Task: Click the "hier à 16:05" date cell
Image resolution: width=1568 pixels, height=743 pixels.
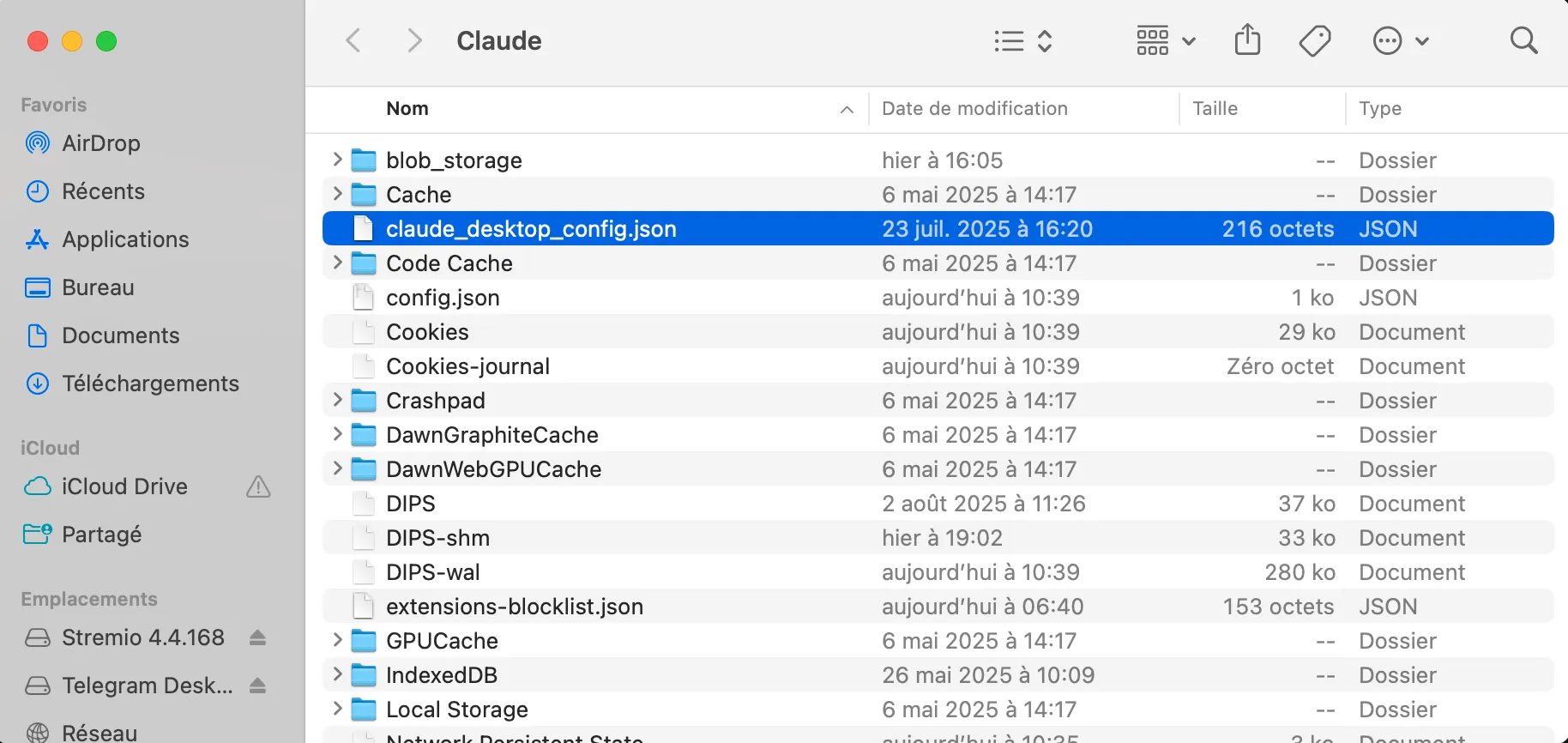Action: click(x=942, y=160)
